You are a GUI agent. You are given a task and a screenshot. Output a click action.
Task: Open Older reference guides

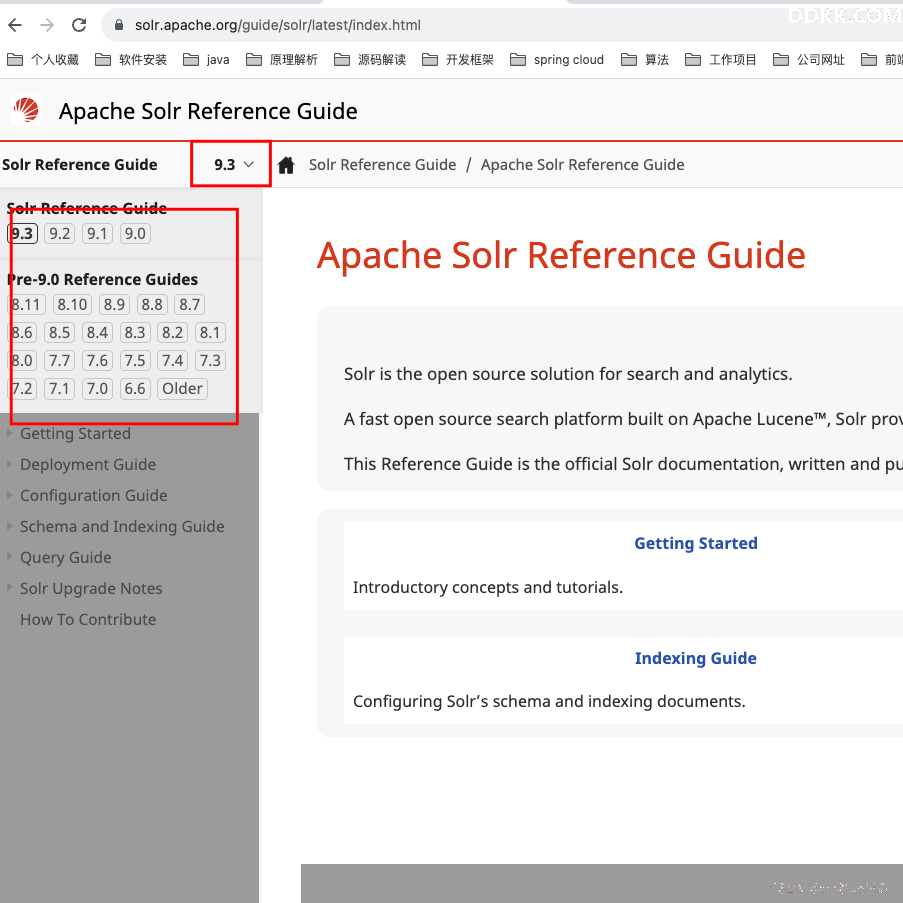click(183, 389)
